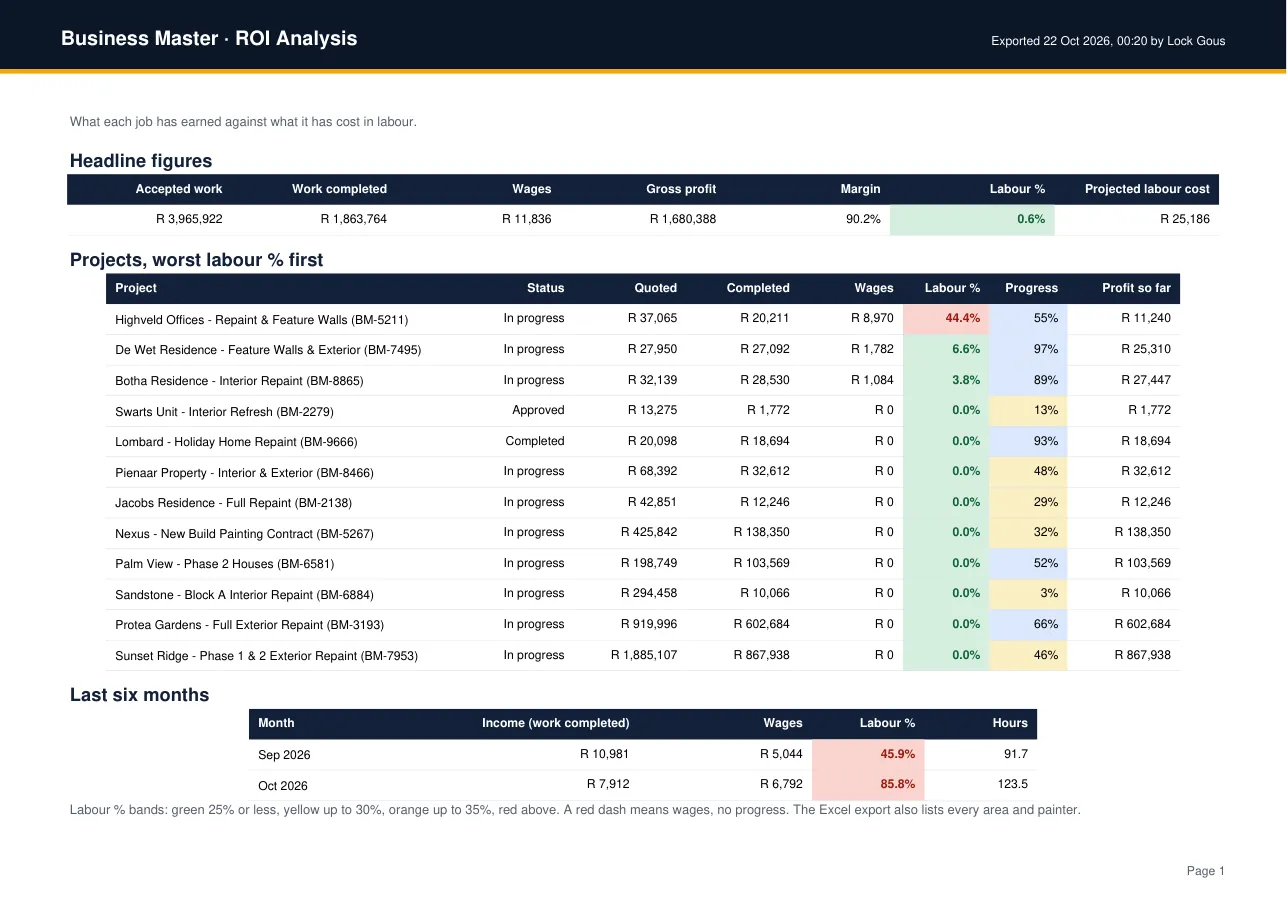
Task: Select the Projected labour cost value R 25,186
Action: coord(1184,219)
